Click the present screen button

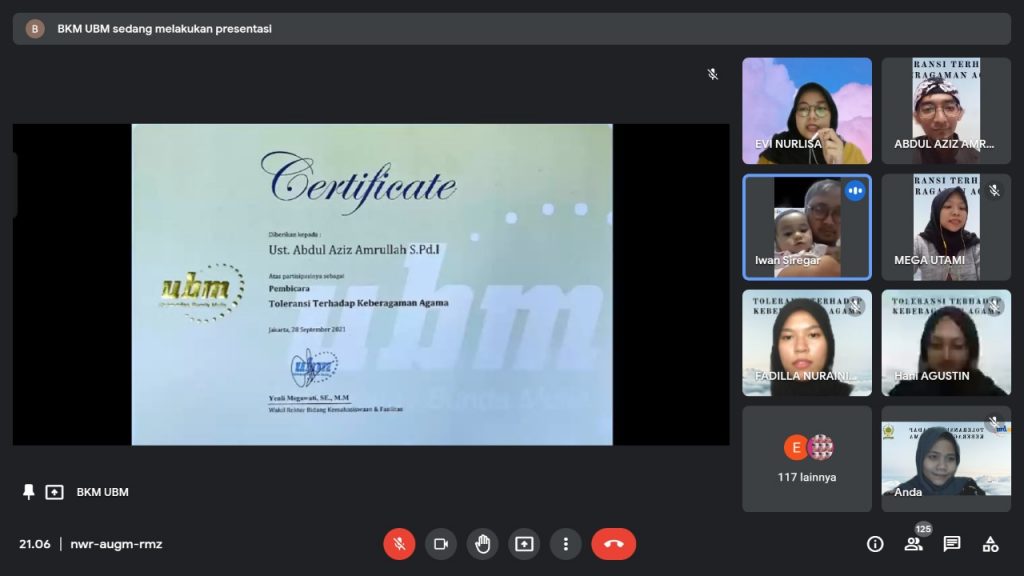point(524,544)
